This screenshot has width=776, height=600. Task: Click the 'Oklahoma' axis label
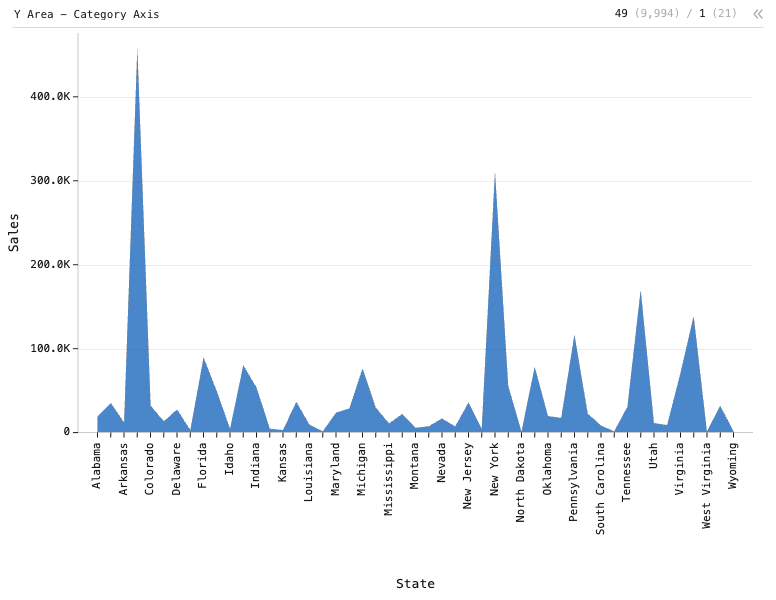click(x=547, y=469)
